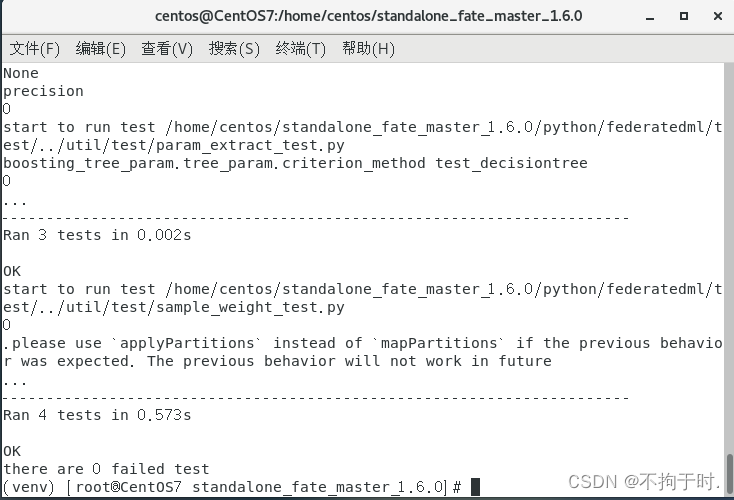Viewport: 734px width, 500px height.
Task: Open the 帮助(H) menu
Action: tap(368, 48)
